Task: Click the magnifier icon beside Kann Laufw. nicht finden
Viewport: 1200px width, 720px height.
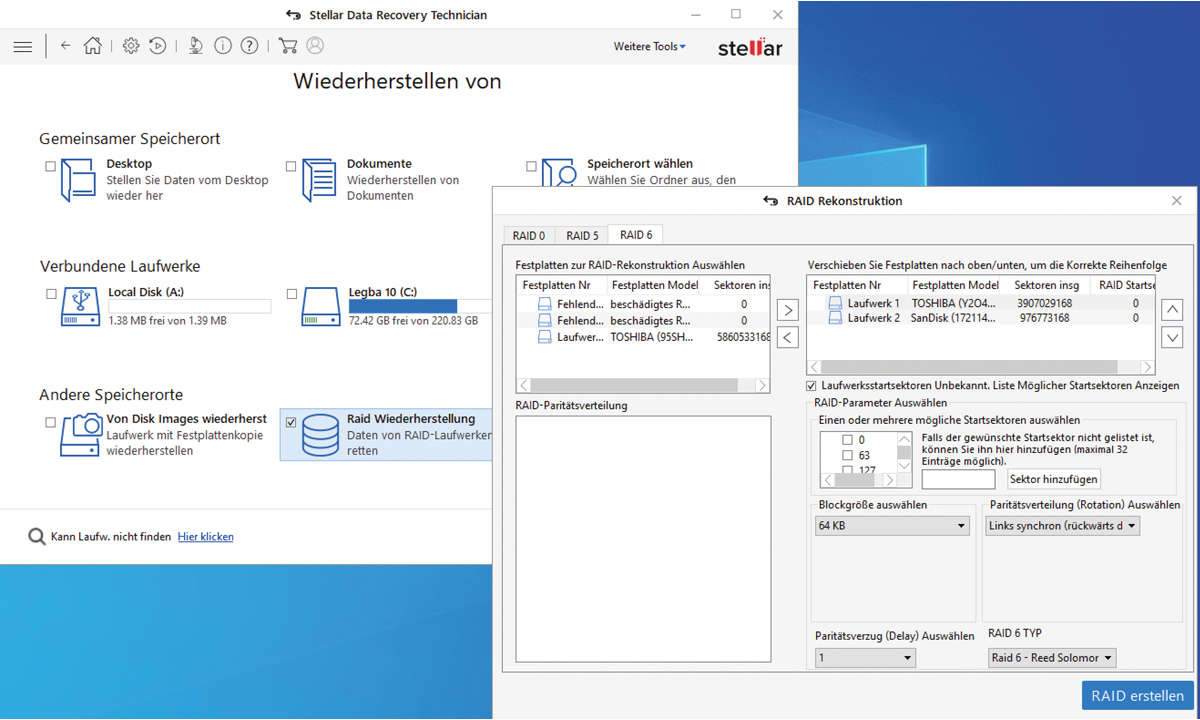Action: tap(36, 537)
